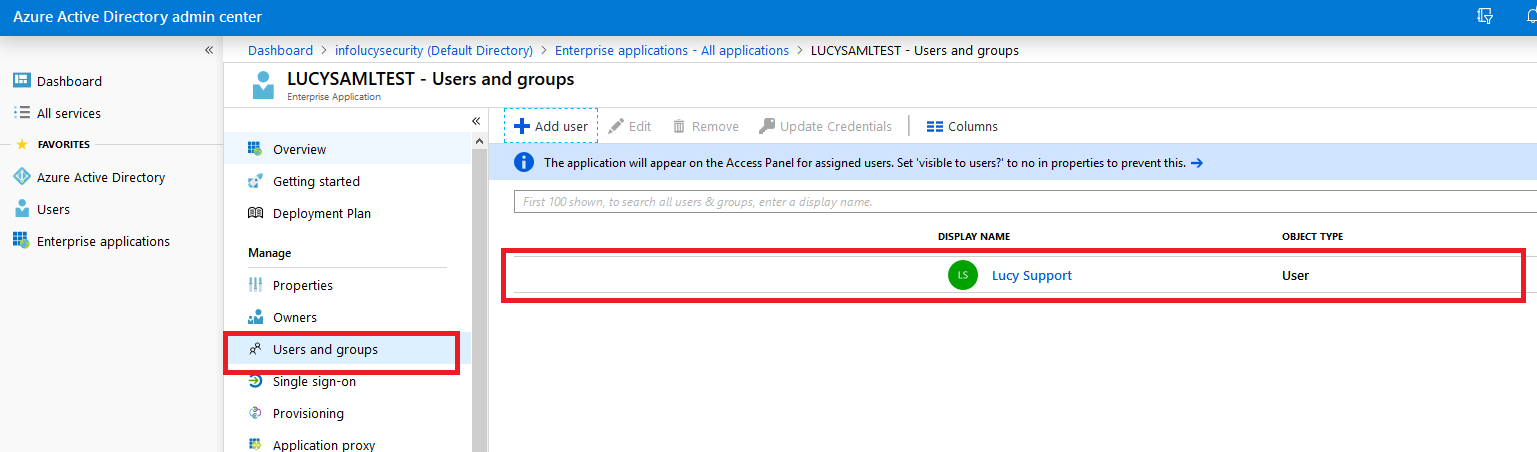This screenshot has width=1537, height=452.
Task: Click the plus icon for Add user
Action: point(521,126)
